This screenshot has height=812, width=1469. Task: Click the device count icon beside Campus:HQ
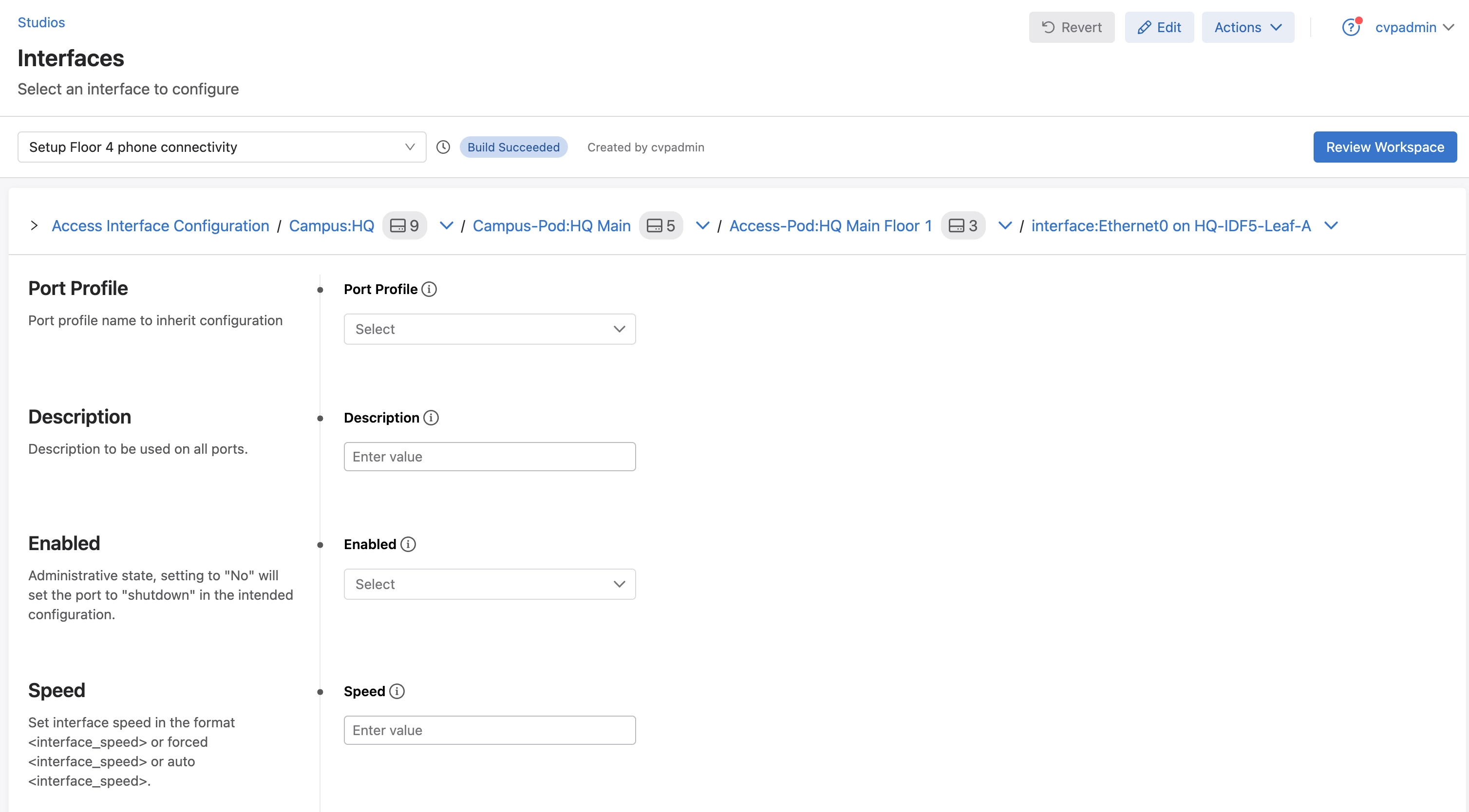point(404,226)
